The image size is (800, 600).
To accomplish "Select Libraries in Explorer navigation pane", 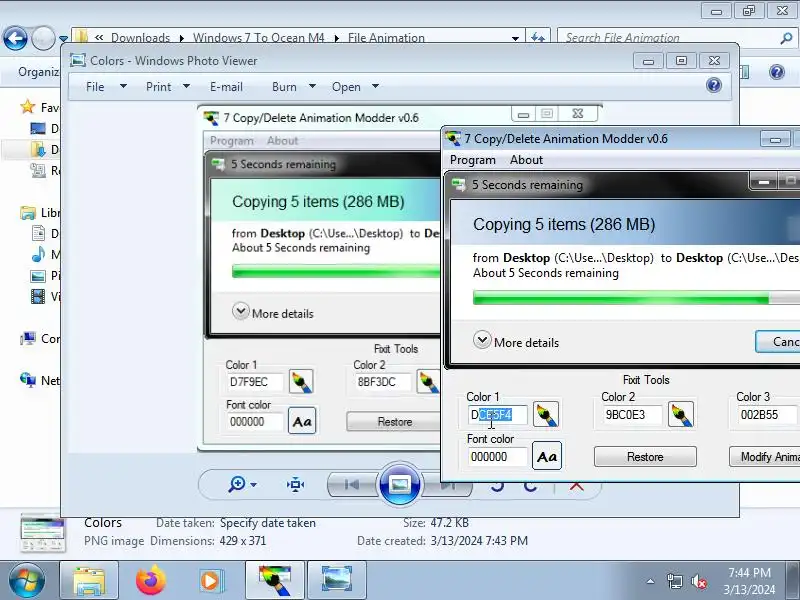I will 40,212.
